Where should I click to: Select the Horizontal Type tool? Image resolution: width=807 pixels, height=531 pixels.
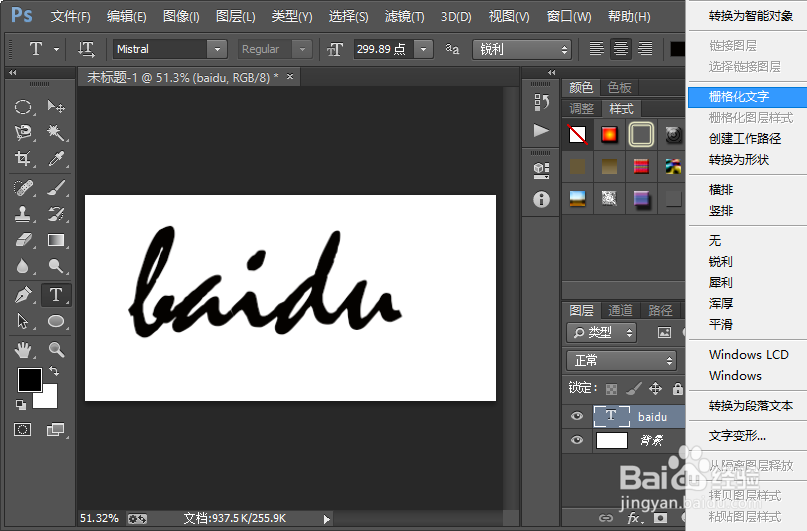click(56, 295)
